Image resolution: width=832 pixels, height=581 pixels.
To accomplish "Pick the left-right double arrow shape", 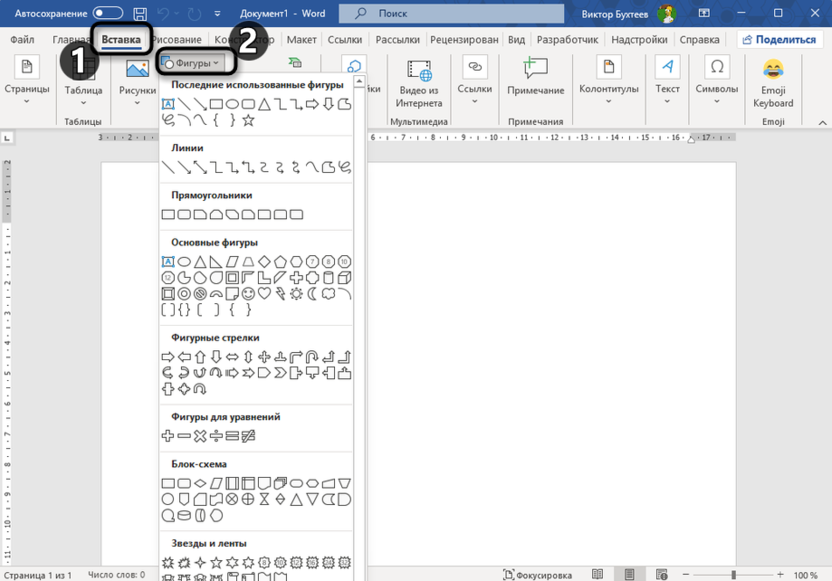I will point(232,357).
